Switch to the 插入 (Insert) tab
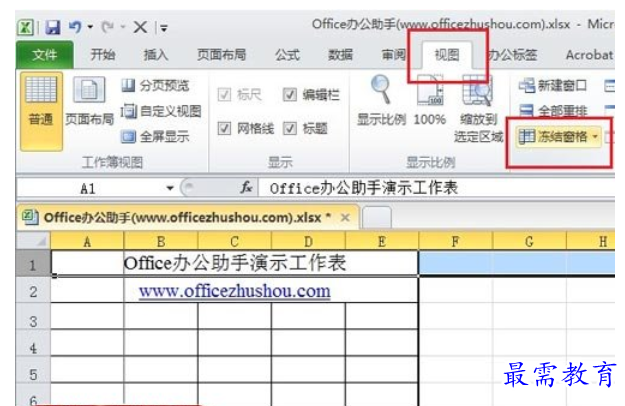 coord(155,55)
